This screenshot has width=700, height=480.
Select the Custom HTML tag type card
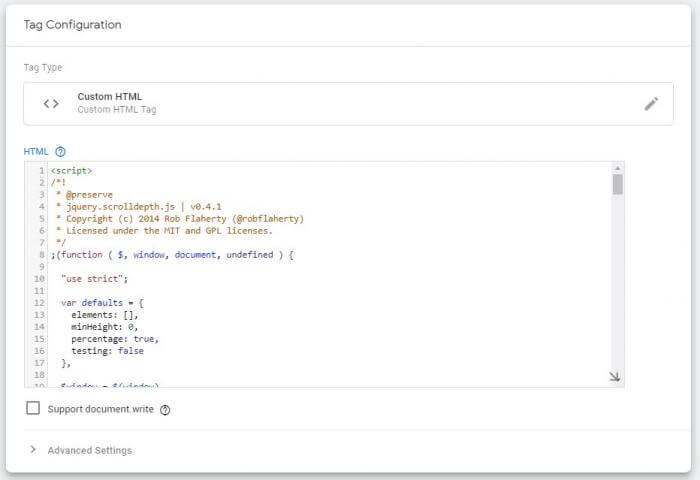348,104
